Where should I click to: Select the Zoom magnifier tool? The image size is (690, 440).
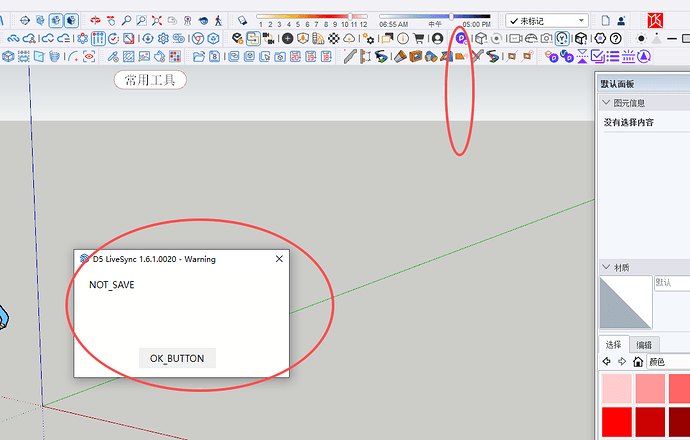126,21
